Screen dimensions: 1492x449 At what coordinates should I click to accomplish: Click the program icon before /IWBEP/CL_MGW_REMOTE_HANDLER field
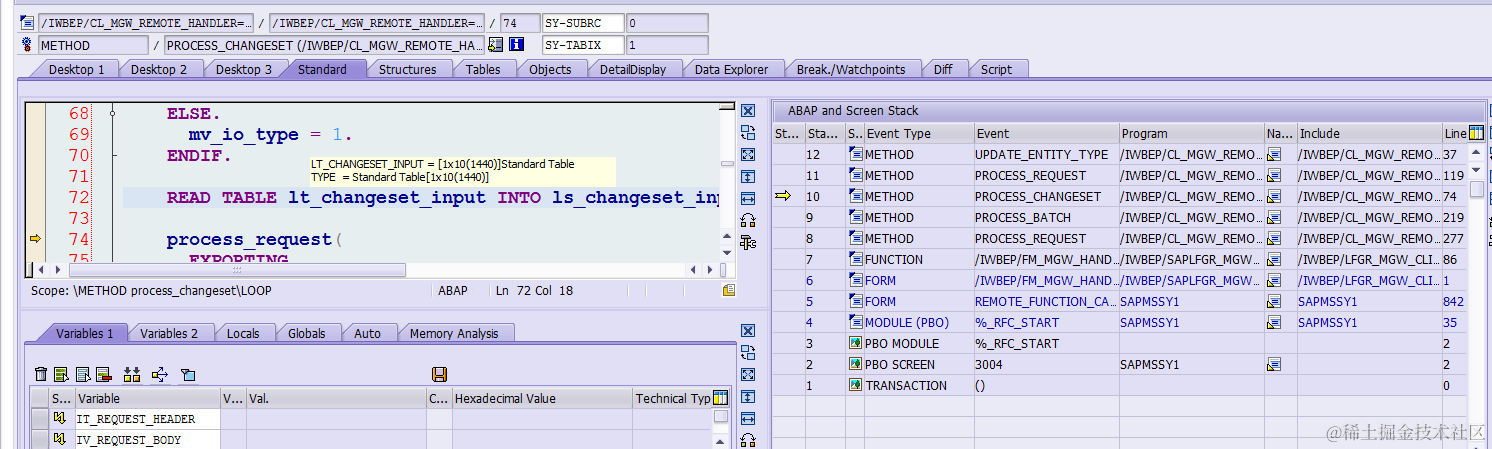(x=27, y=22)
